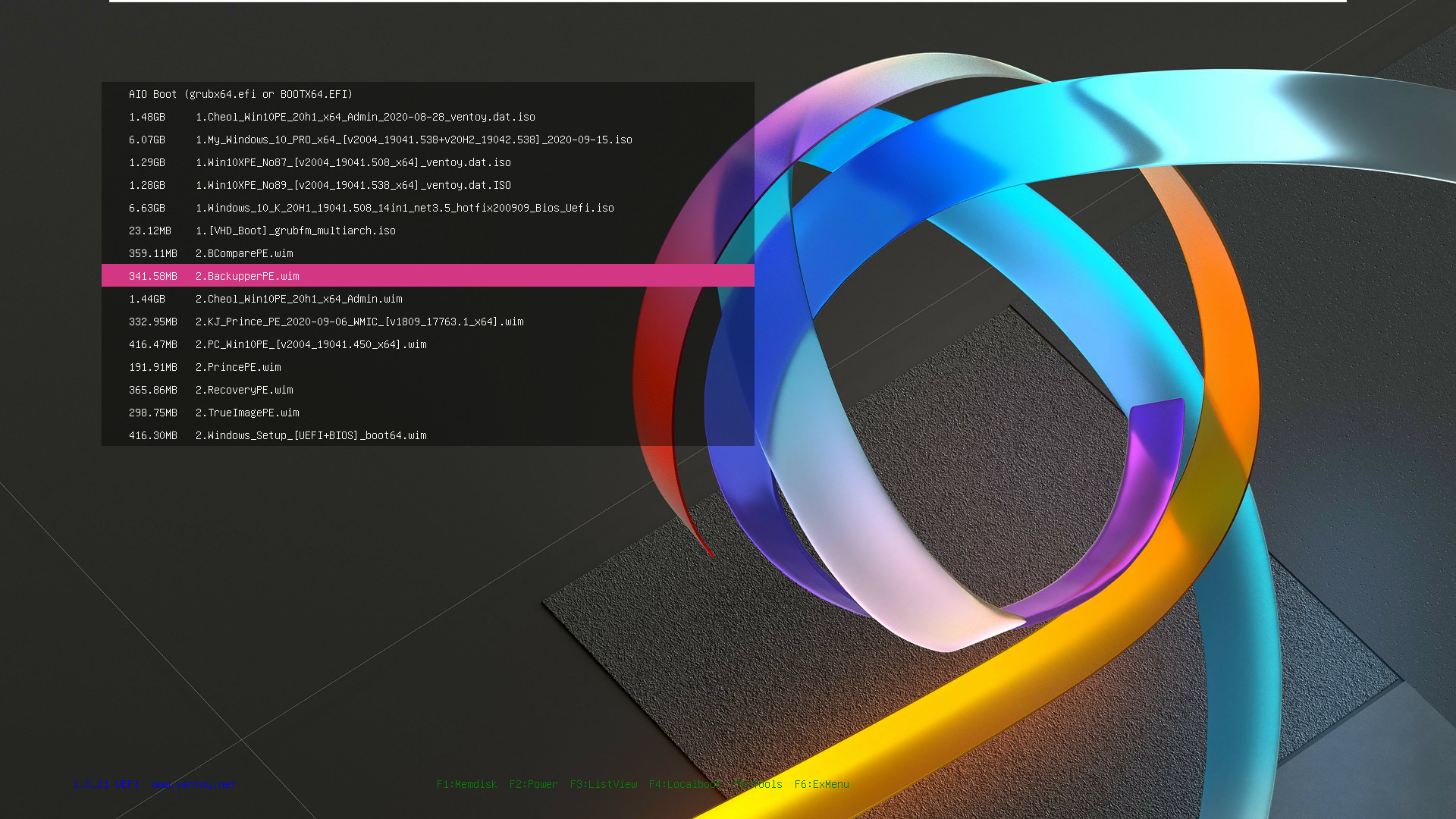Select 1.Cheol_Win10PE_20h1_x64_Admin ventoy.dat.iso entry

click(428, 117)
